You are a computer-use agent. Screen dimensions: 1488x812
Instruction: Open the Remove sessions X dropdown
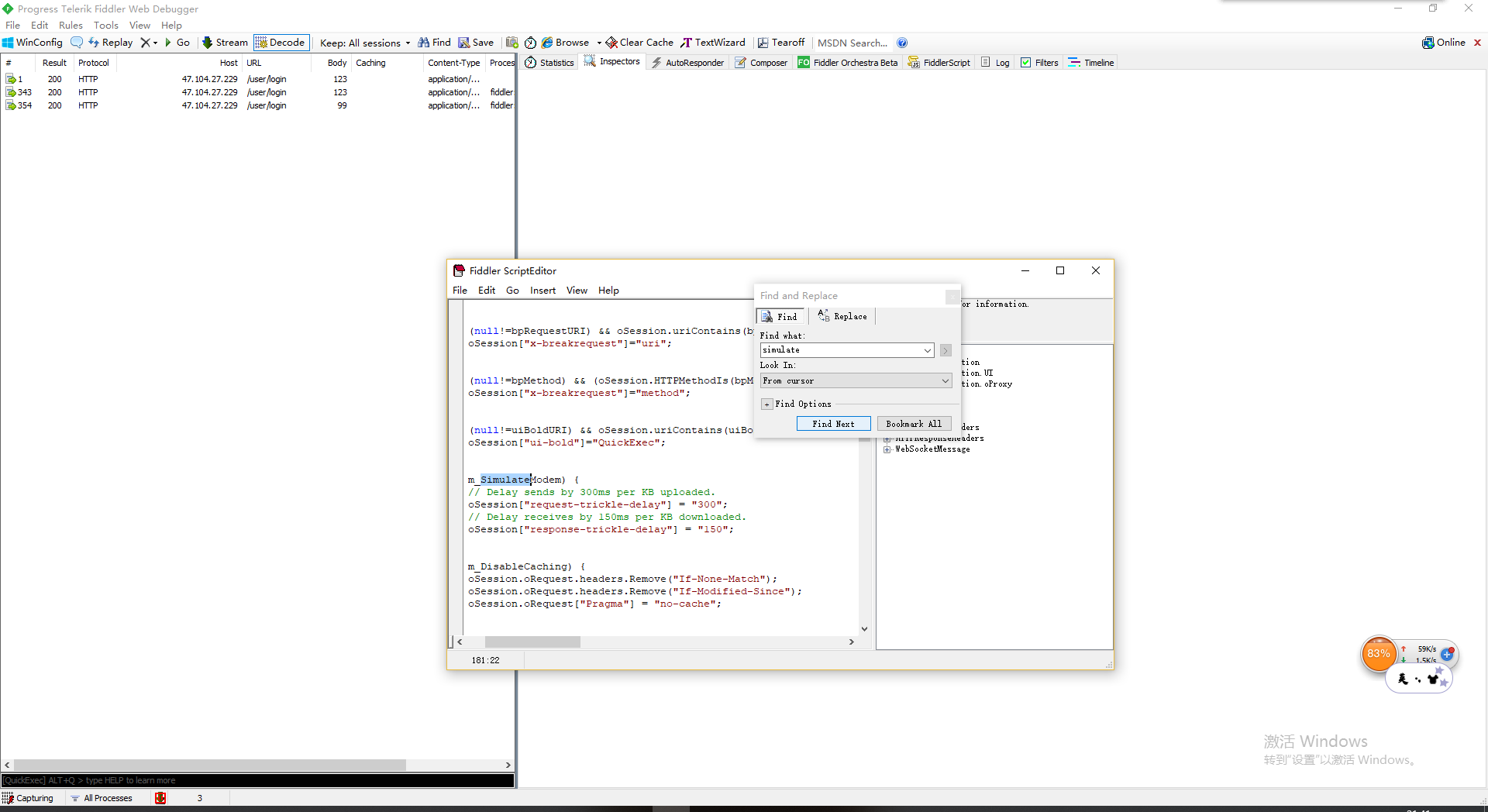click(149, 43)
